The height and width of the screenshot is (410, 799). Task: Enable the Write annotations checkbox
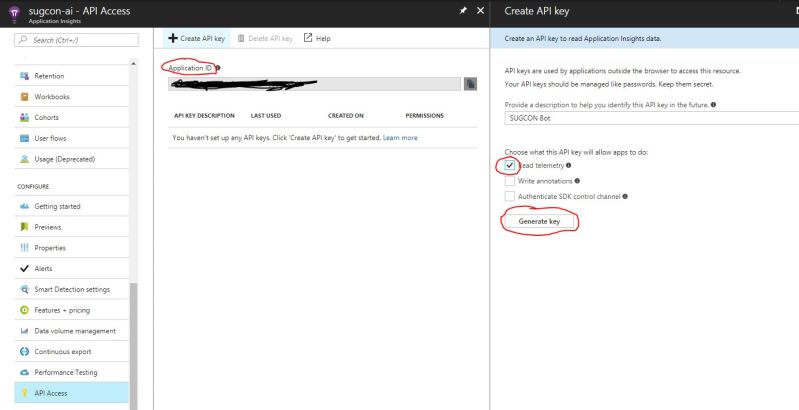click(x=510, y=181)
